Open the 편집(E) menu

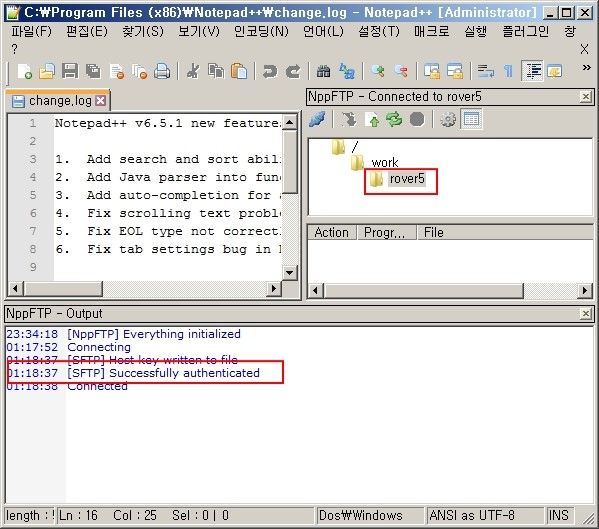[x=87, y=31]
